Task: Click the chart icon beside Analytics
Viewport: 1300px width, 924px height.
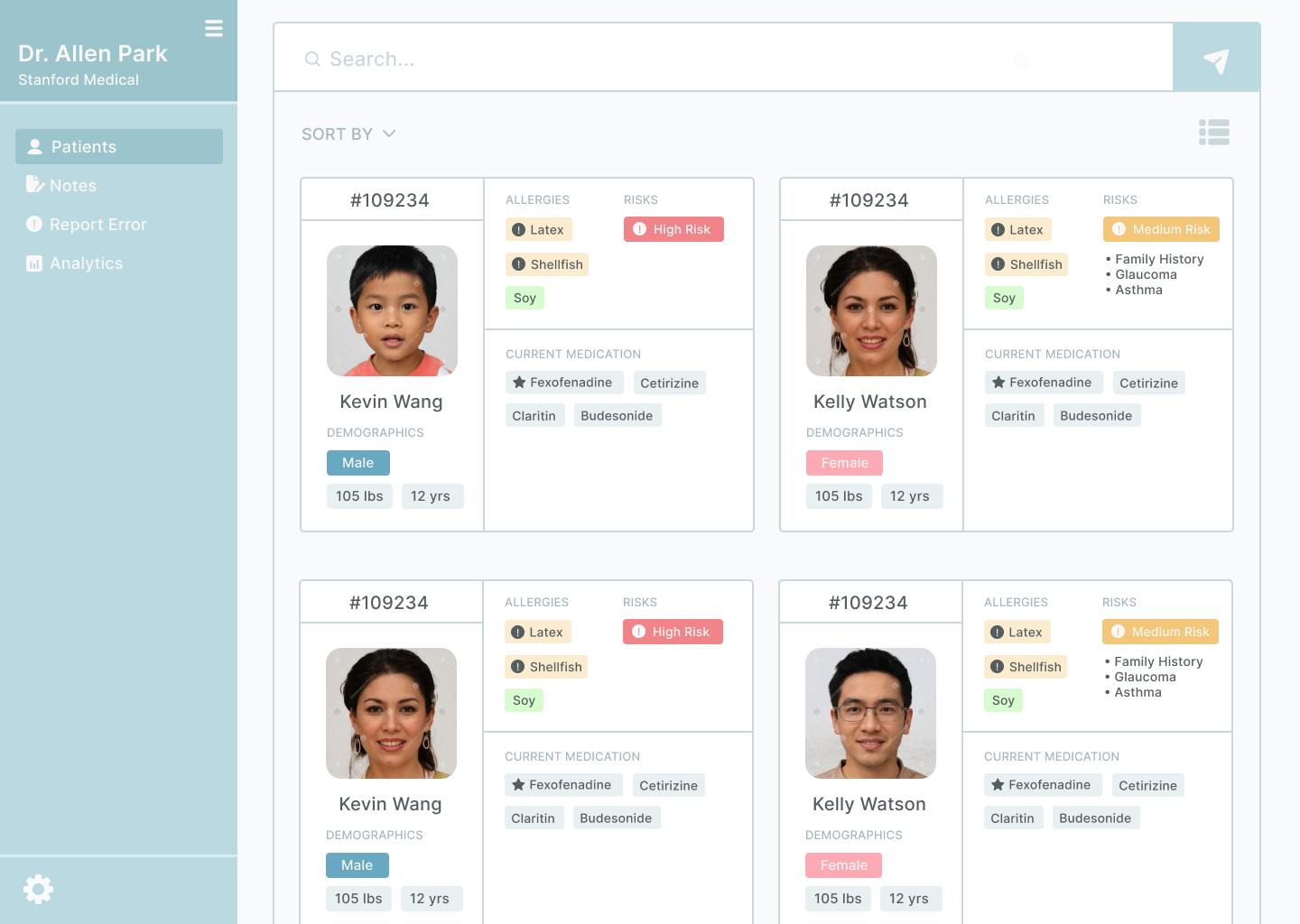Action: coord(34,263)
